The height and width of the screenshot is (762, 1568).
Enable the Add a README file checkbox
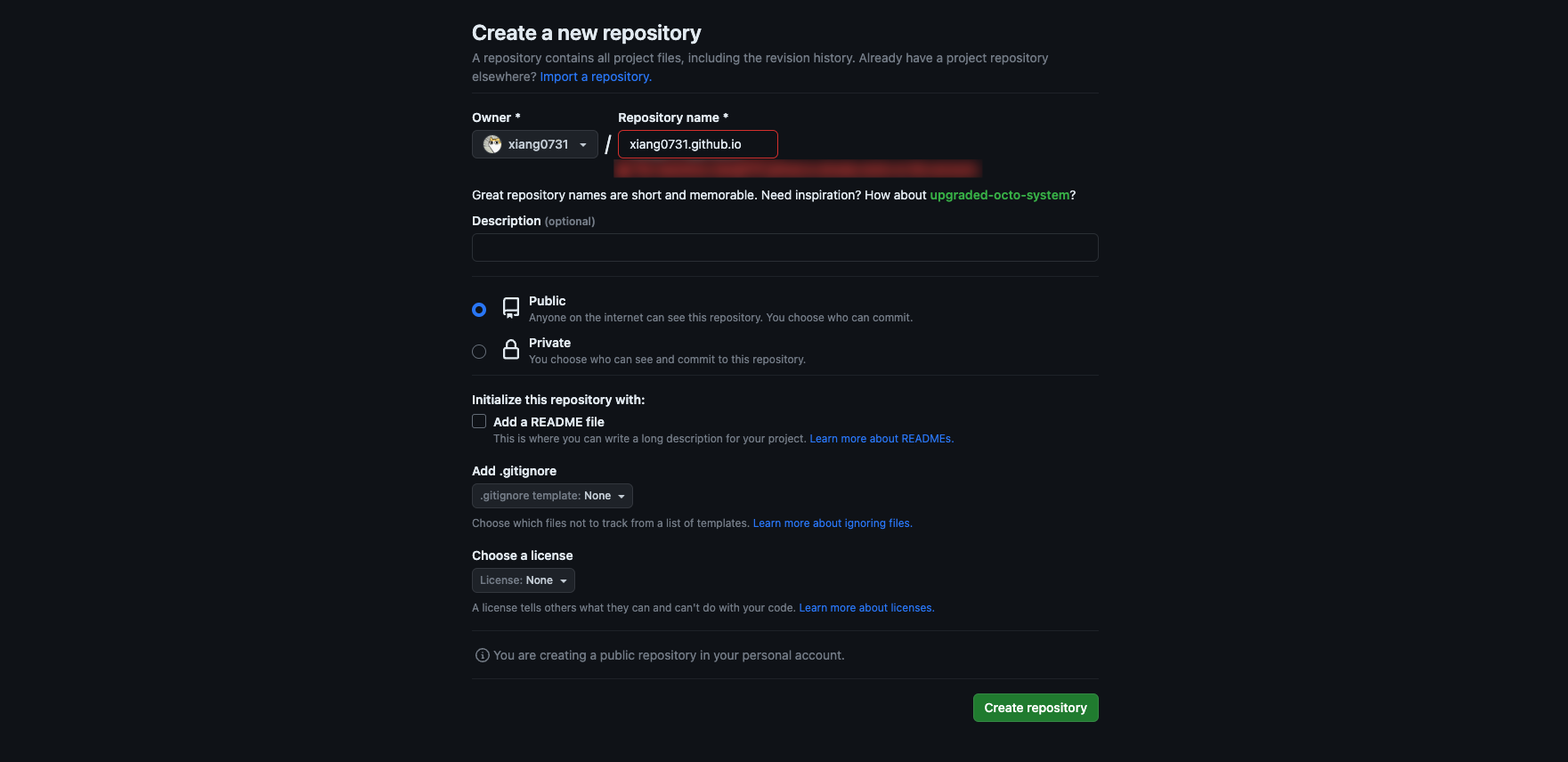pos(479,421)
